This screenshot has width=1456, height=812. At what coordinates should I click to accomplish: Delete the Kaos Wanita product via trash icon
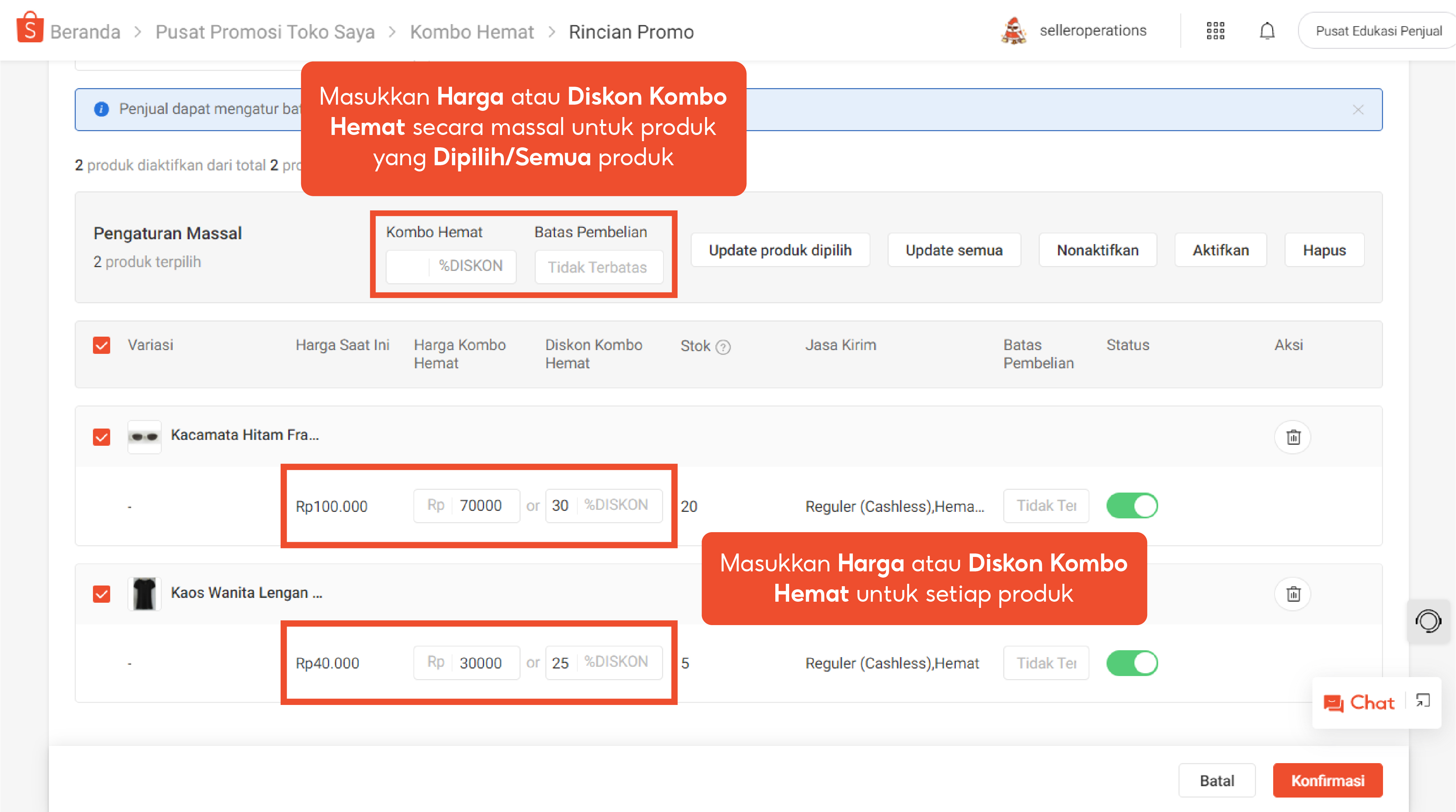[1293, 594]
